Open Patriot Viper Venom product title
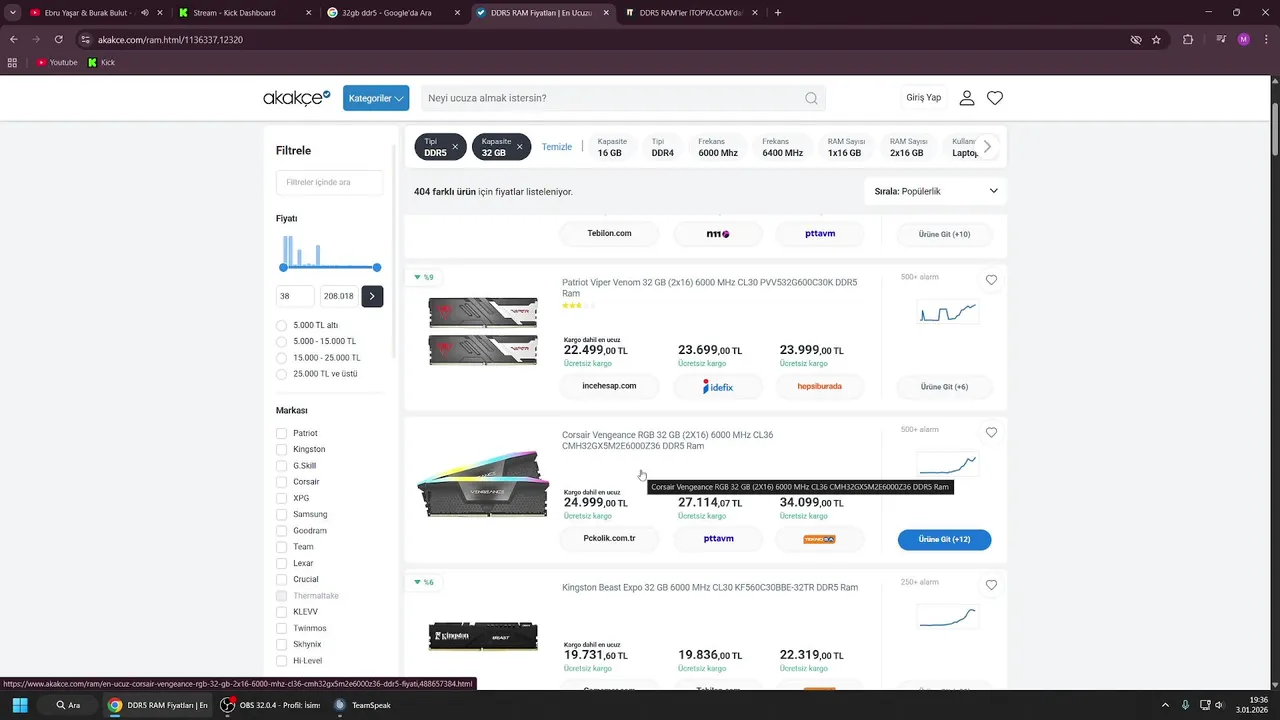The height and width of the screenshot is (720, 1280). [x=710, y=288]
